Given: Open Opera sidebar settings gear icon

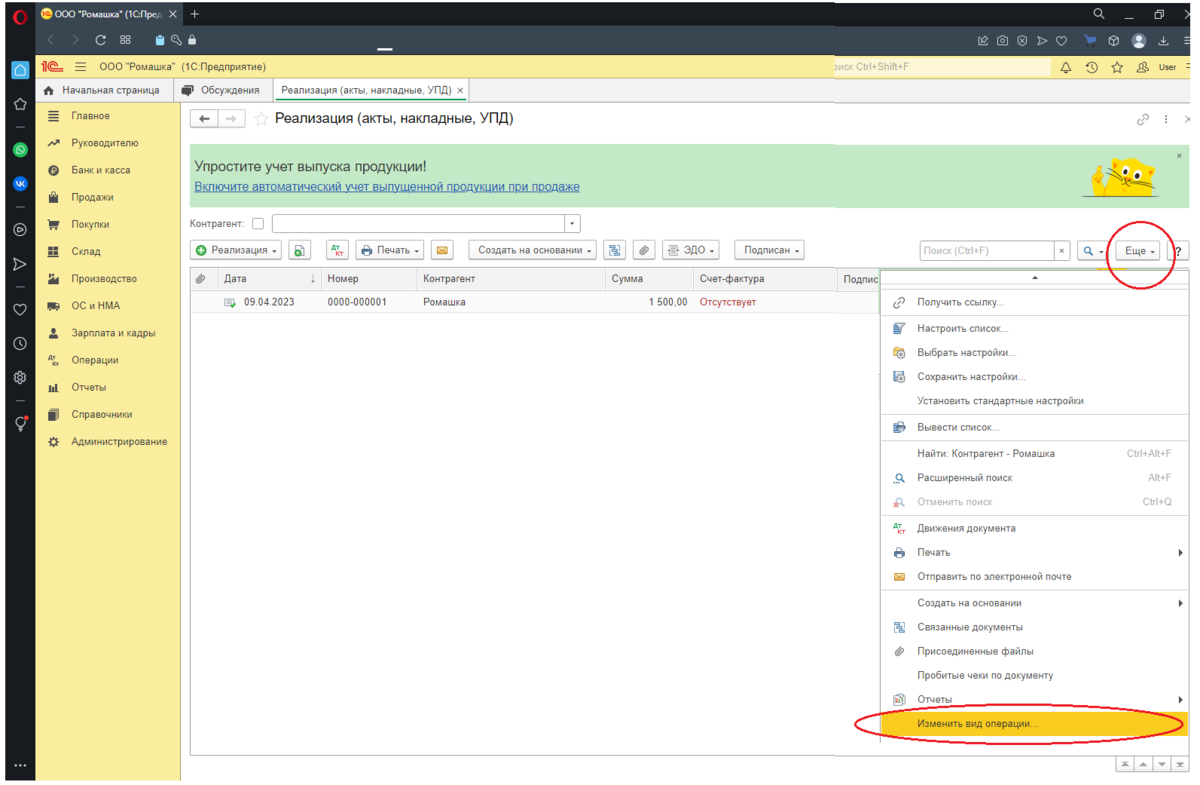Looking at the screenshot, I should click(20, 378).
